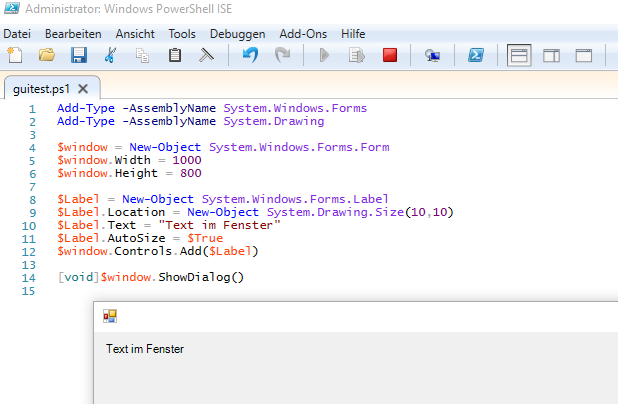Clear the console pane via toolbar icon
The width and height of the screenshot is (618, 404).
pyautogui.click(x=207, y=56)
